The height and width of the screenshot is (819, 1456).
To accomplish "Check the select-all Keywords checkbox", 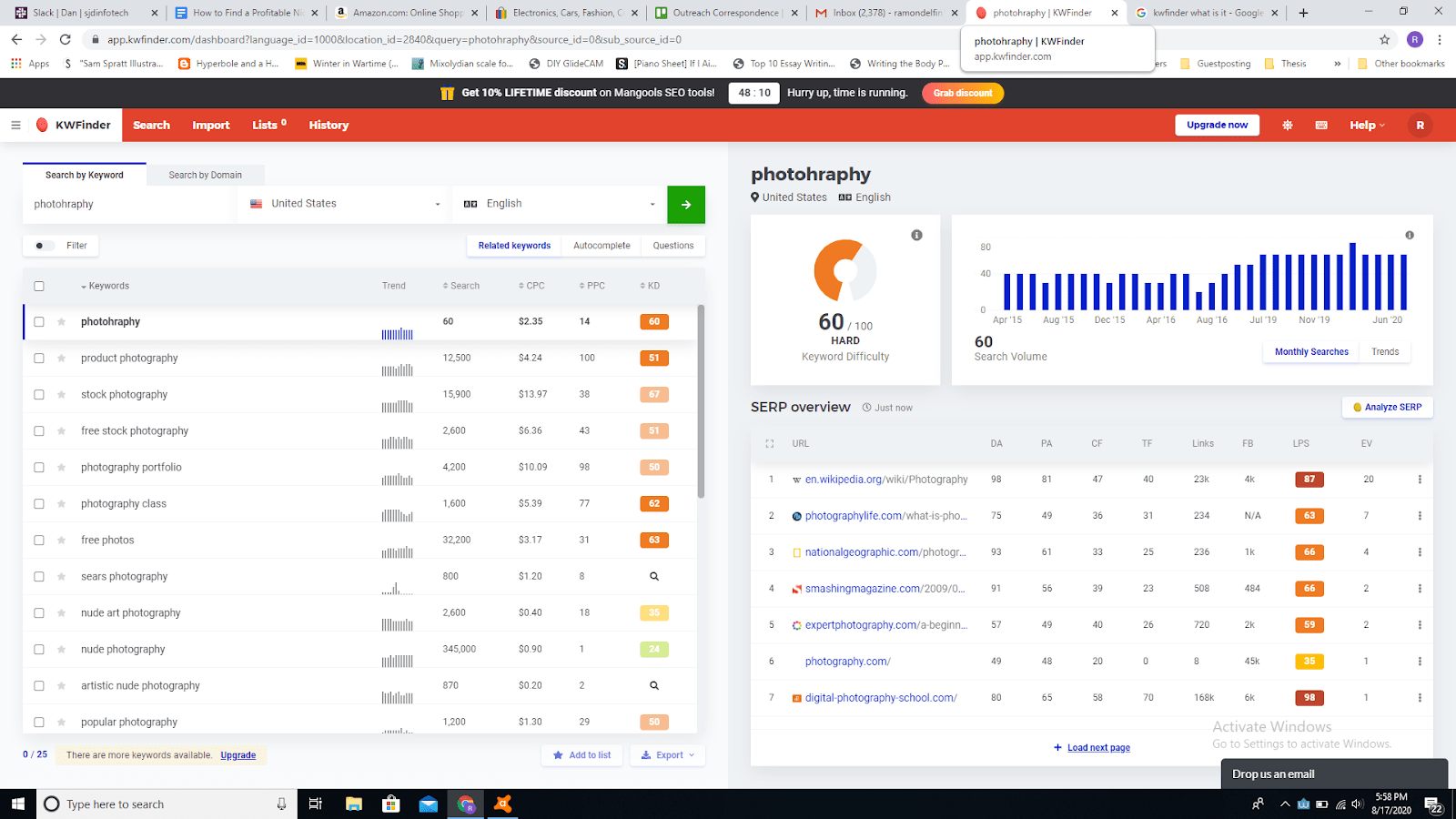I will (38, 286).
